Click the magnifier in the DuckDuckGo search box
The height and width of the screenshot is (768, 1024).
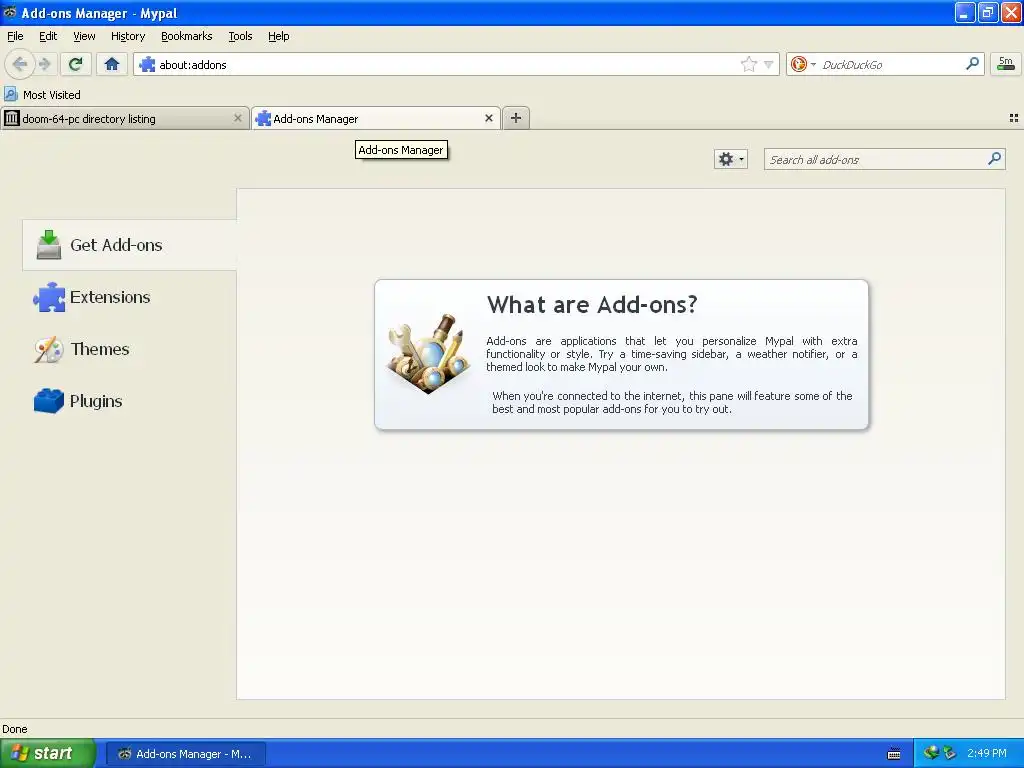click(972, 64)
